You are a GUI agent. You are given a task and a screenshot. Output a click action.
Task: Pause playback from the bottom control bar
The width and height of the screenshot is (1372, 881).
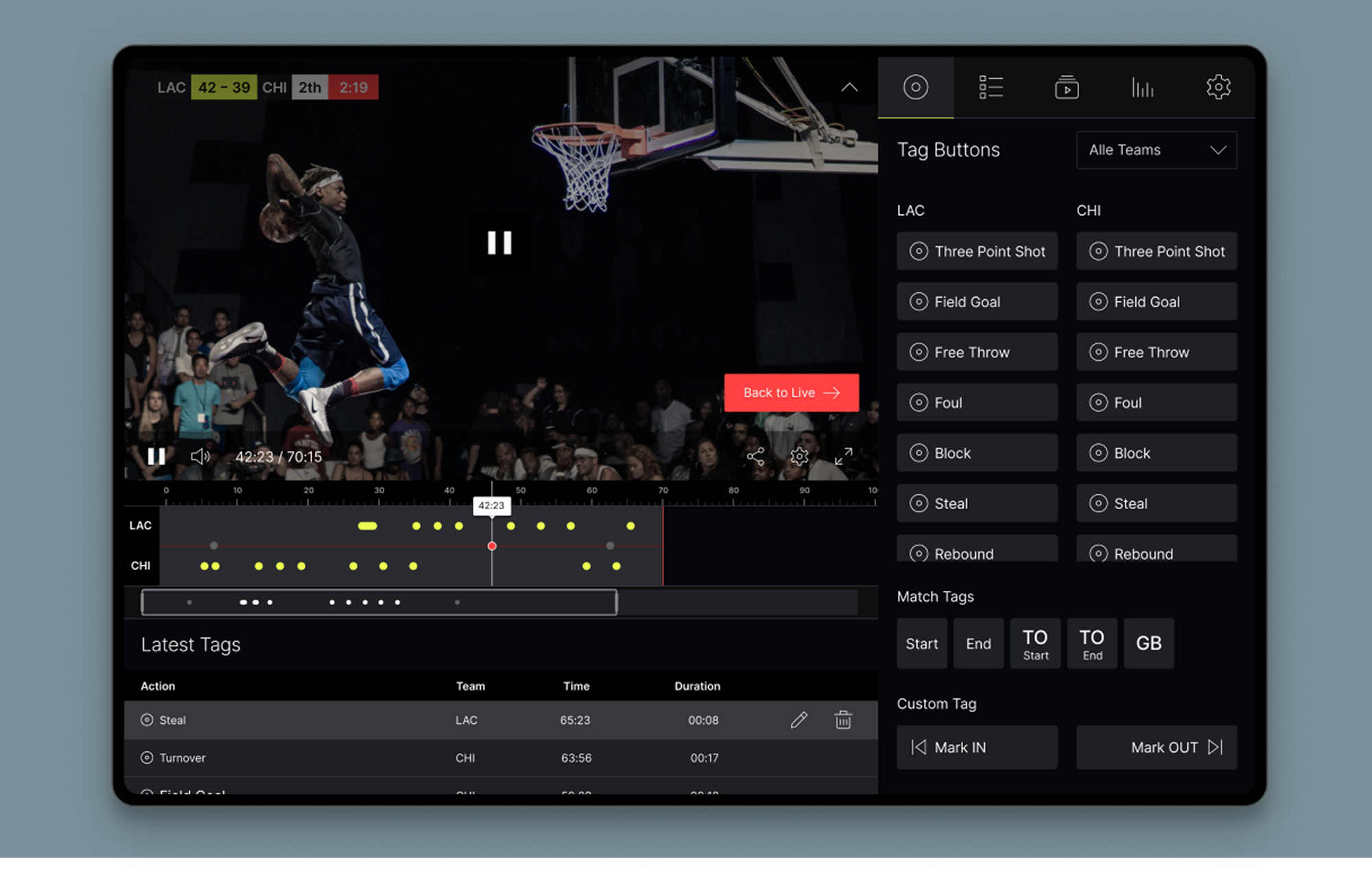[156, 456]
